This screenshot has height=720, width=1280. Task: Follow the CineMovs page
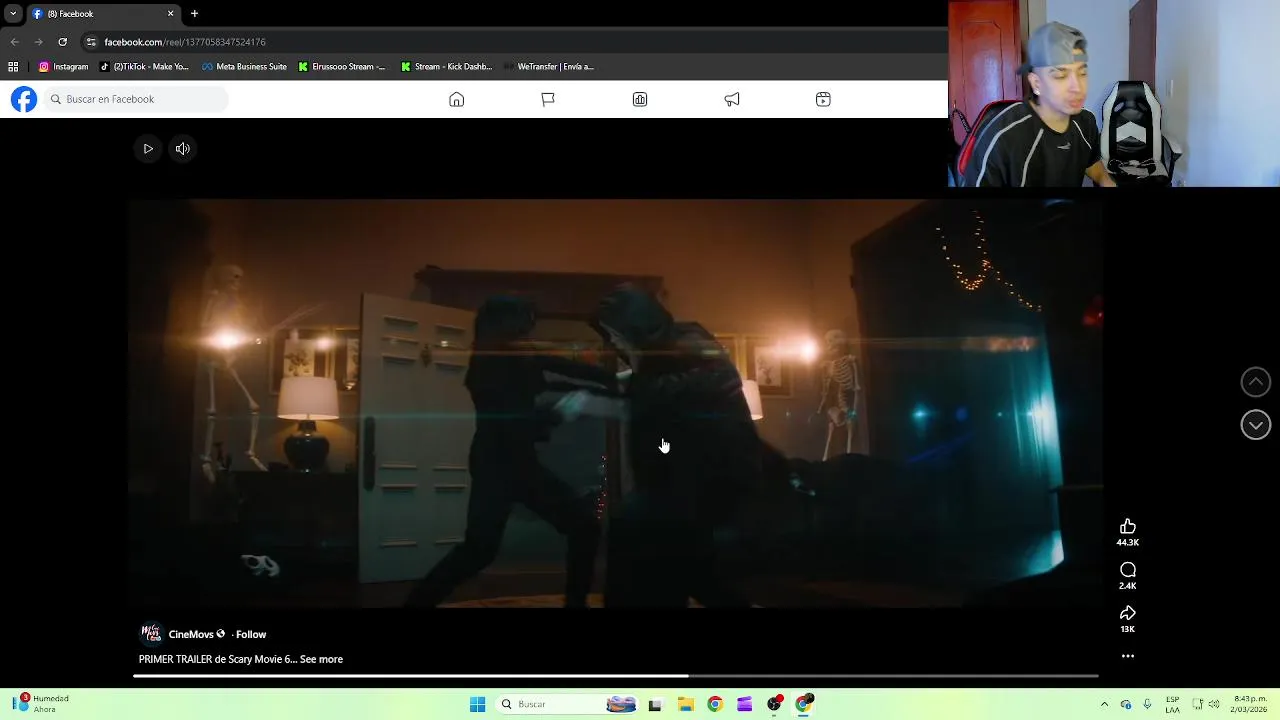click(x=251, y=634)
